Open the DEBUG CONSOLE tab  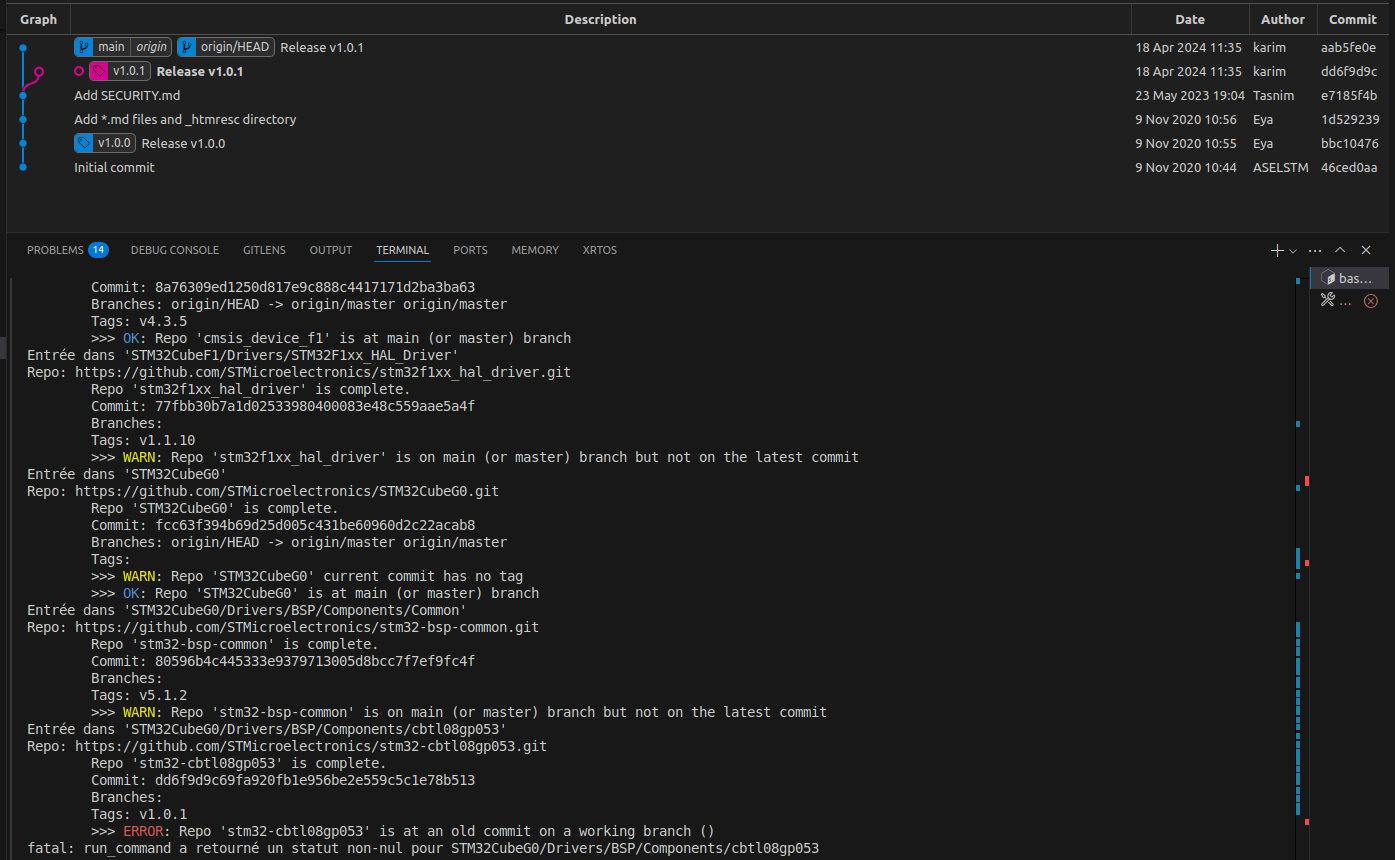(x=174, y=250)
